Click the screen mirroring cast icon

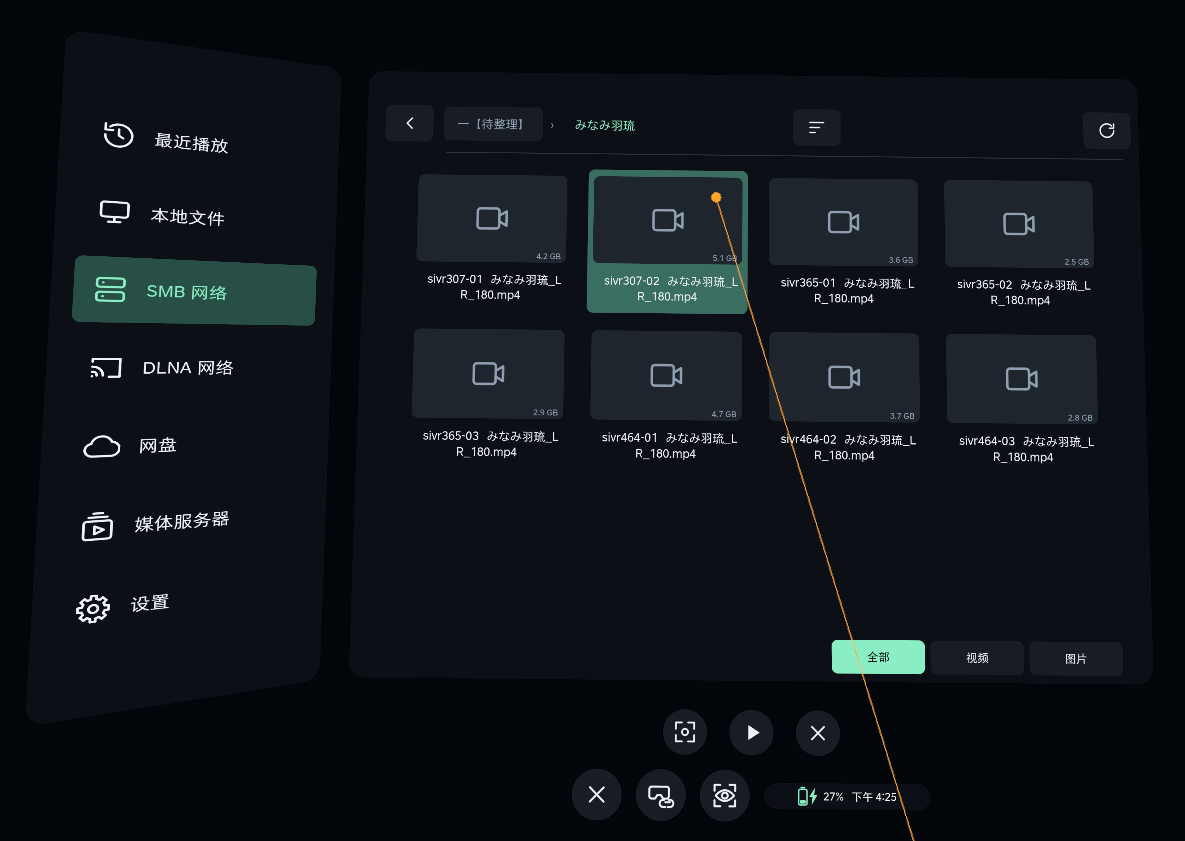tap(661, 796)
